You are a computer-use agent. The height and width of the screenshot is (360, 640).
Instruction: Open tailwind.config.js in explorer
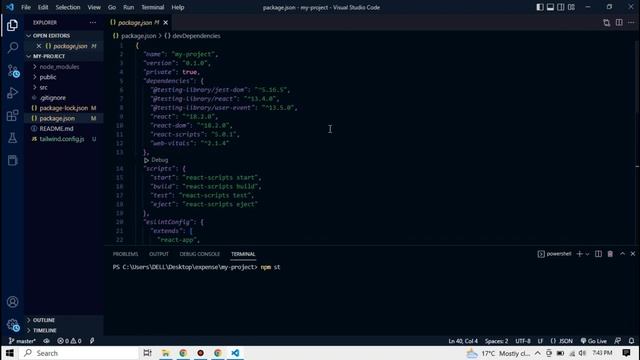pyautogui.click(x=62, y=139)
